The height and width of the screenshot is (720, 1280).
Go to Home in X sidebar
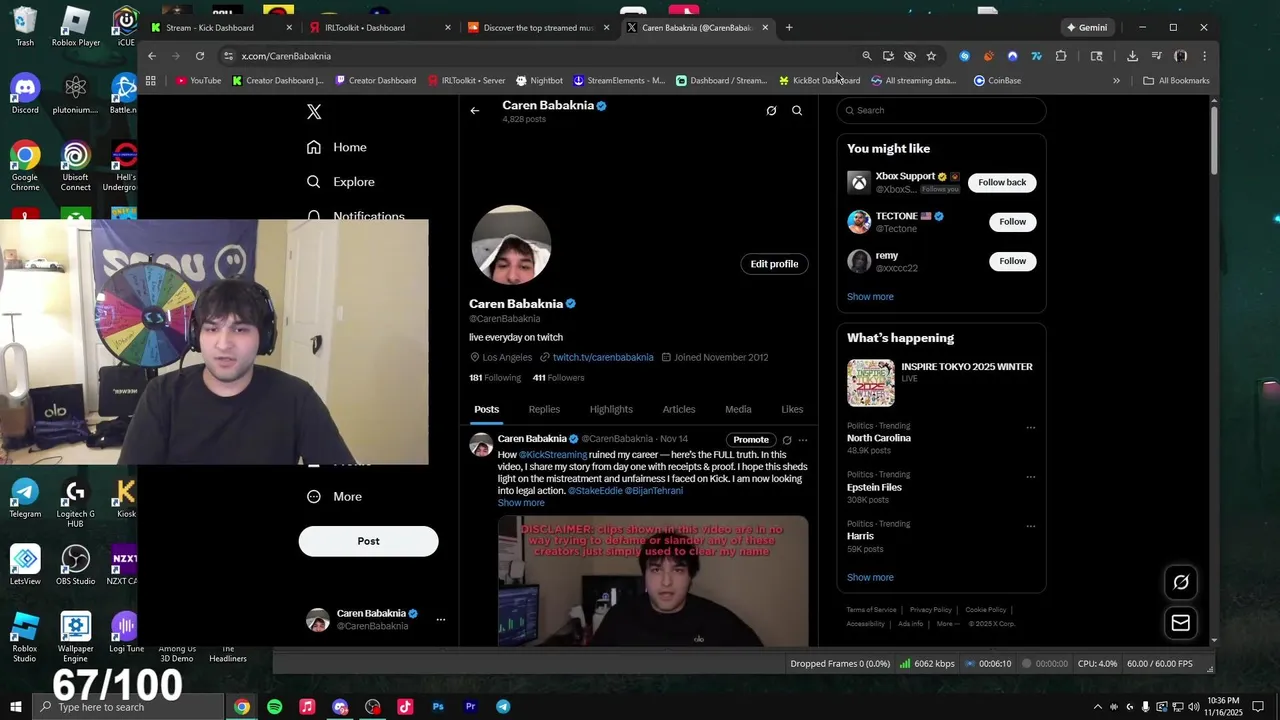coord(337,147)
